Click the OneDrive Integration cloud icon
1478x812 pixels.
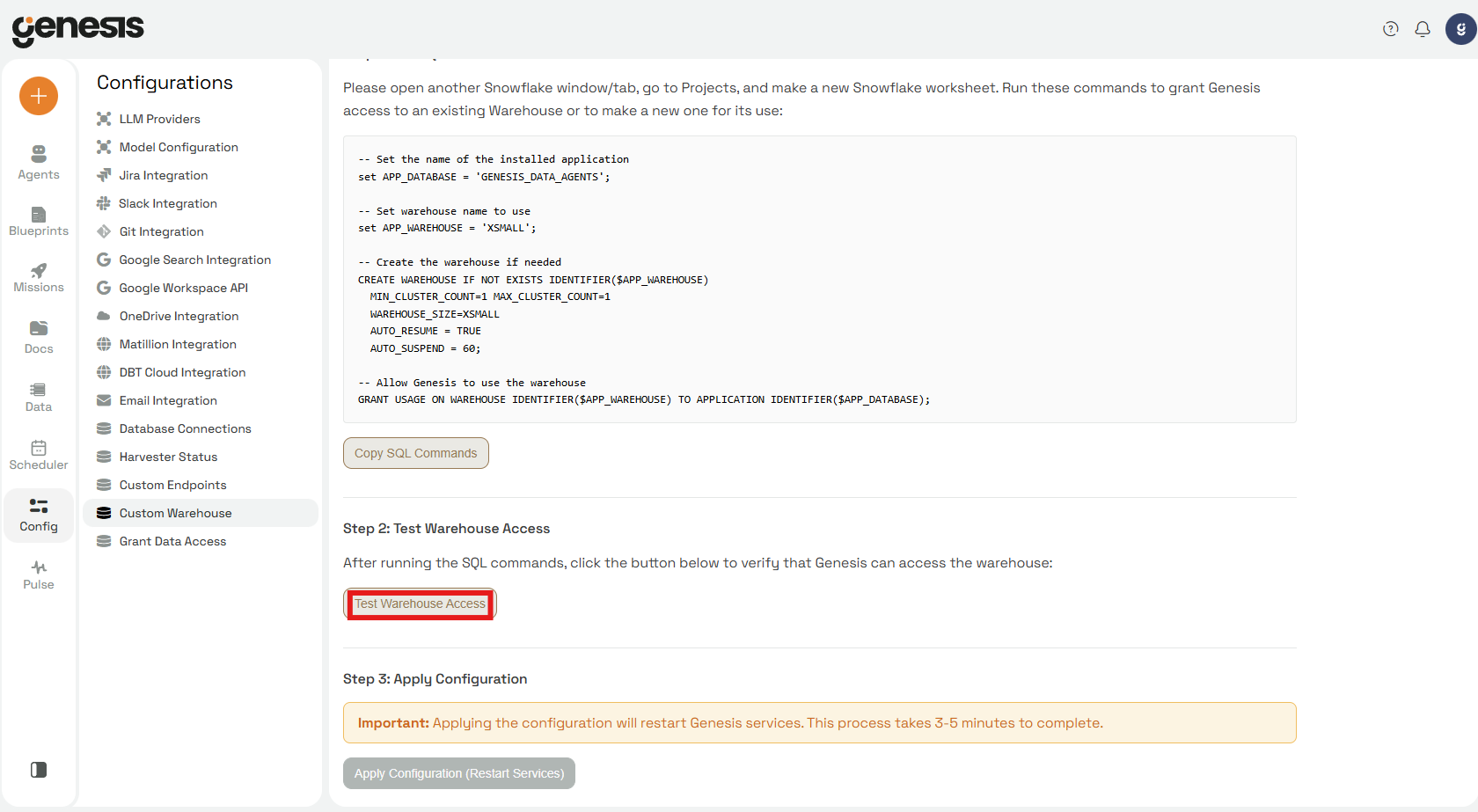(104, 316)
